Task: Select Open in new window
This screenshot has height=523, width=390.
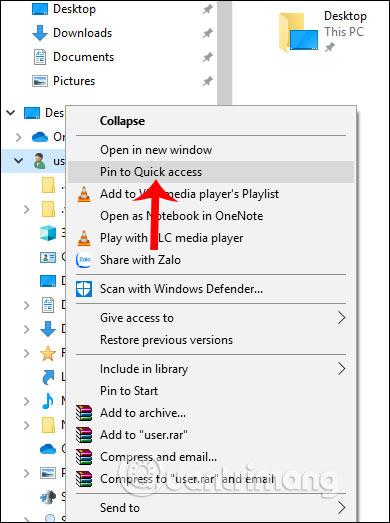Action: pyautogui.click(x=156, y=150)
